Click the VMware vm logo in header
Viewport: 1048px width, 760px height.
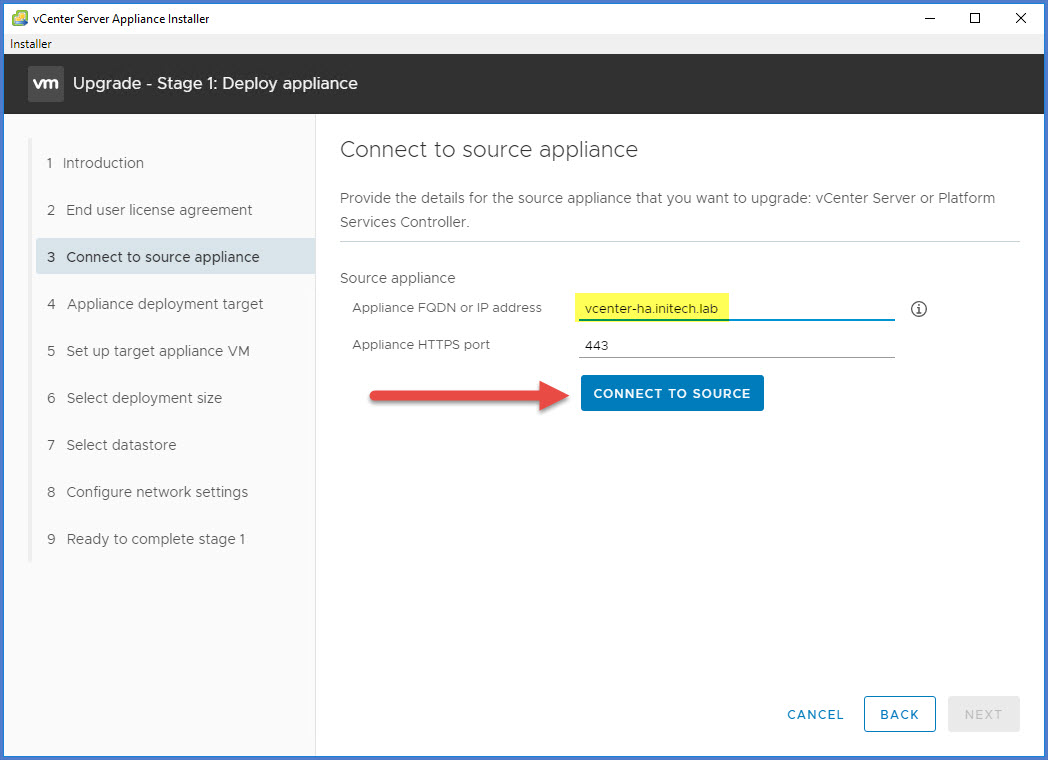(46, 84)
